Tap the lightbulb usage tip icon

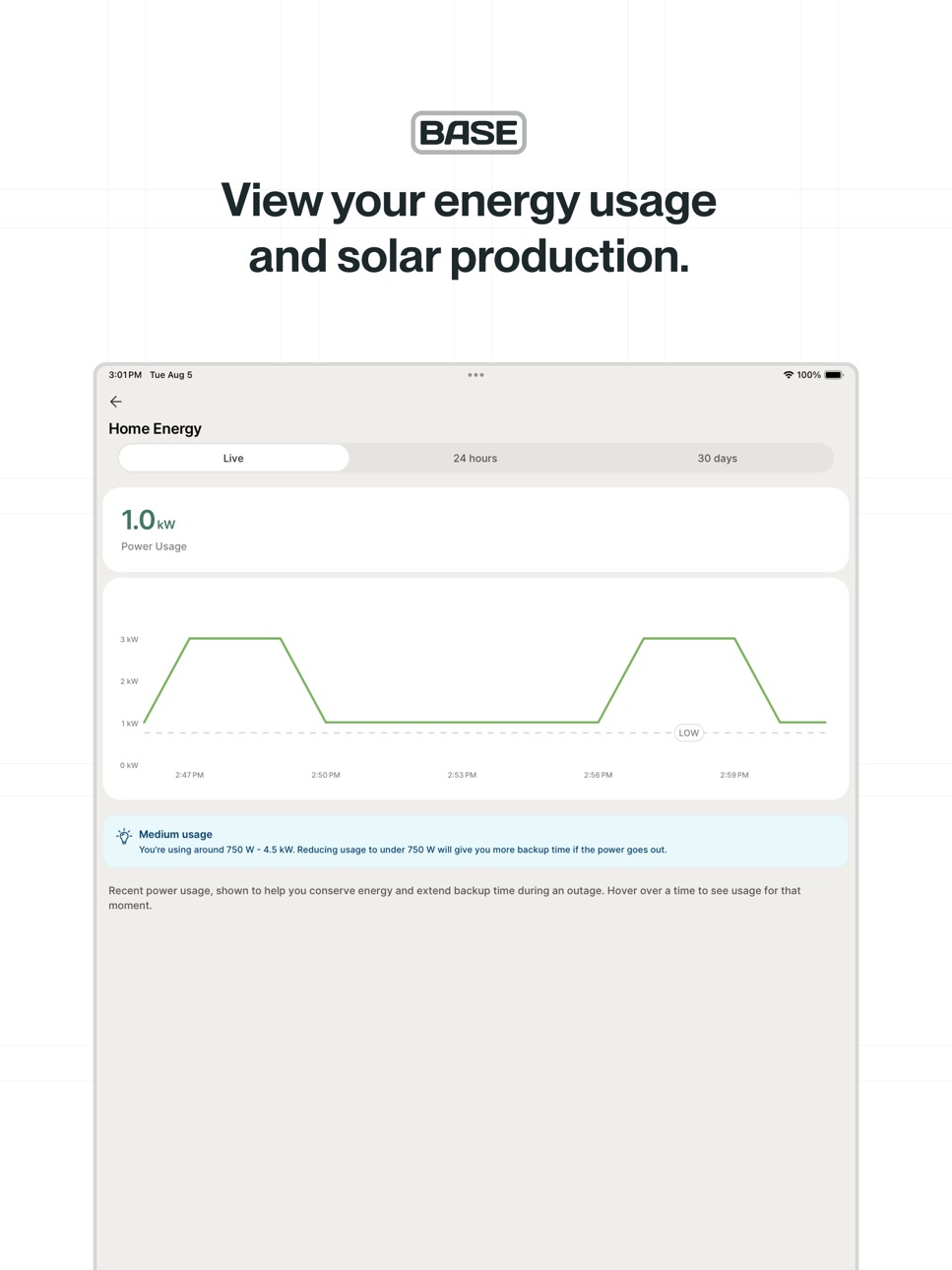click(x=124, y=836)
